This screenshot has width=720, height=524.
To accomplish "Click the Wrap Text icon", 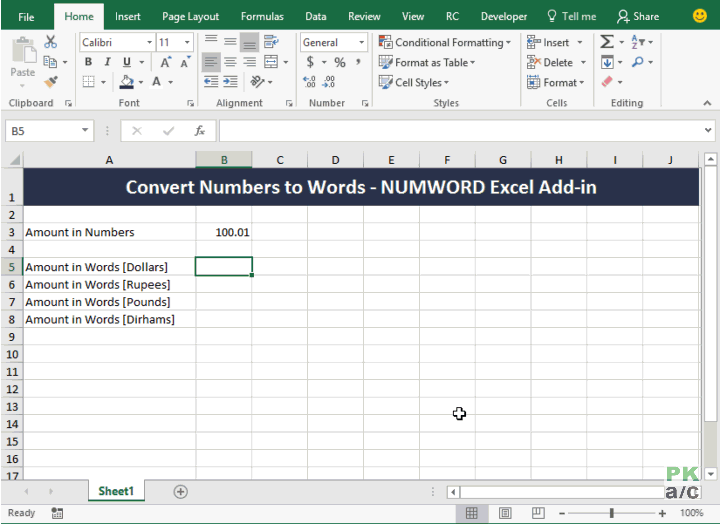I will coord(271,42).
